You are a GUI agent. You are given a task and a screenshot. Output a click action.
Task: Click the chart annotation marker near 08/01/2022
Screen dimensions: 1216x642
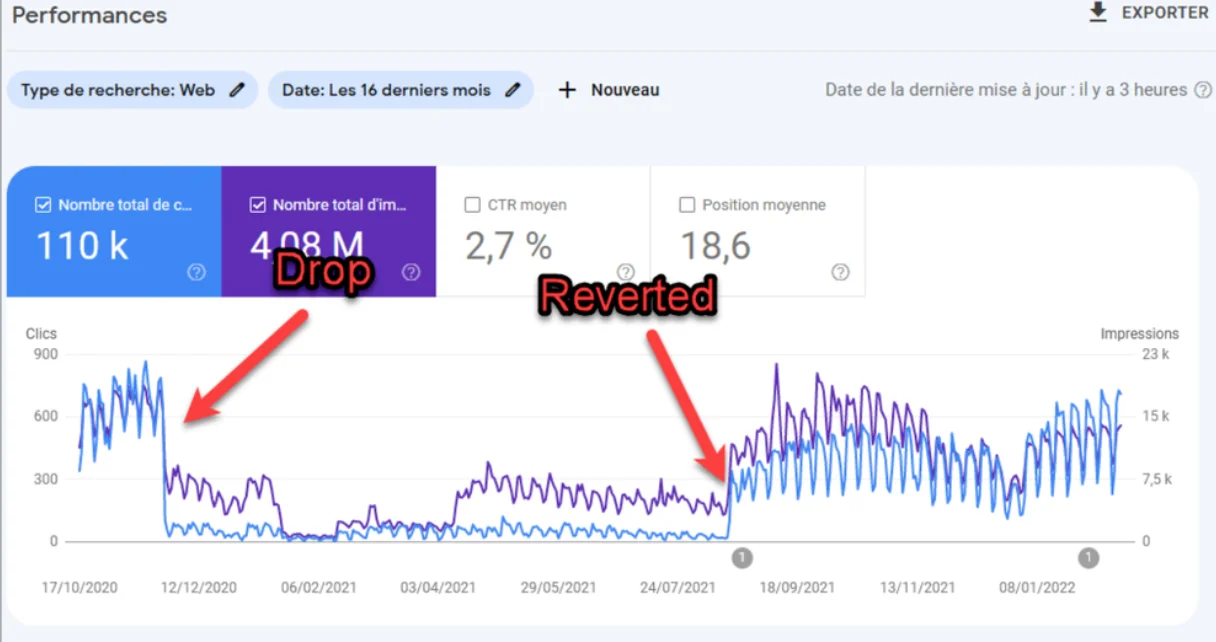1089,558
